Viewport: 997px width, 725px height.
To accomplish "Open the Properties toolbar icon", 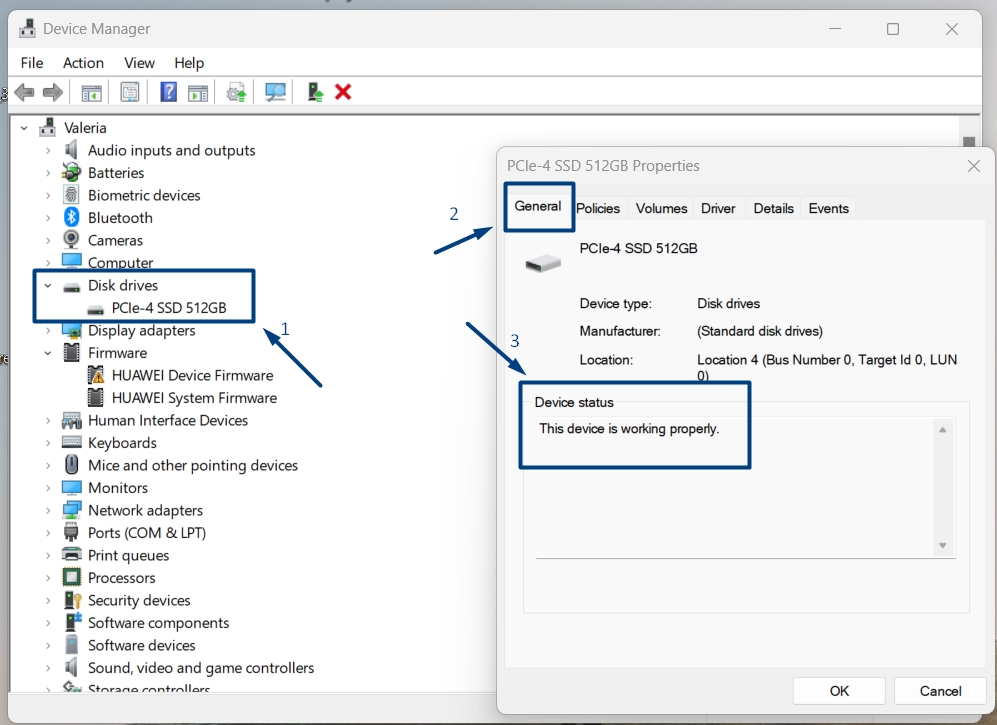I will click(x=130, y=92).
